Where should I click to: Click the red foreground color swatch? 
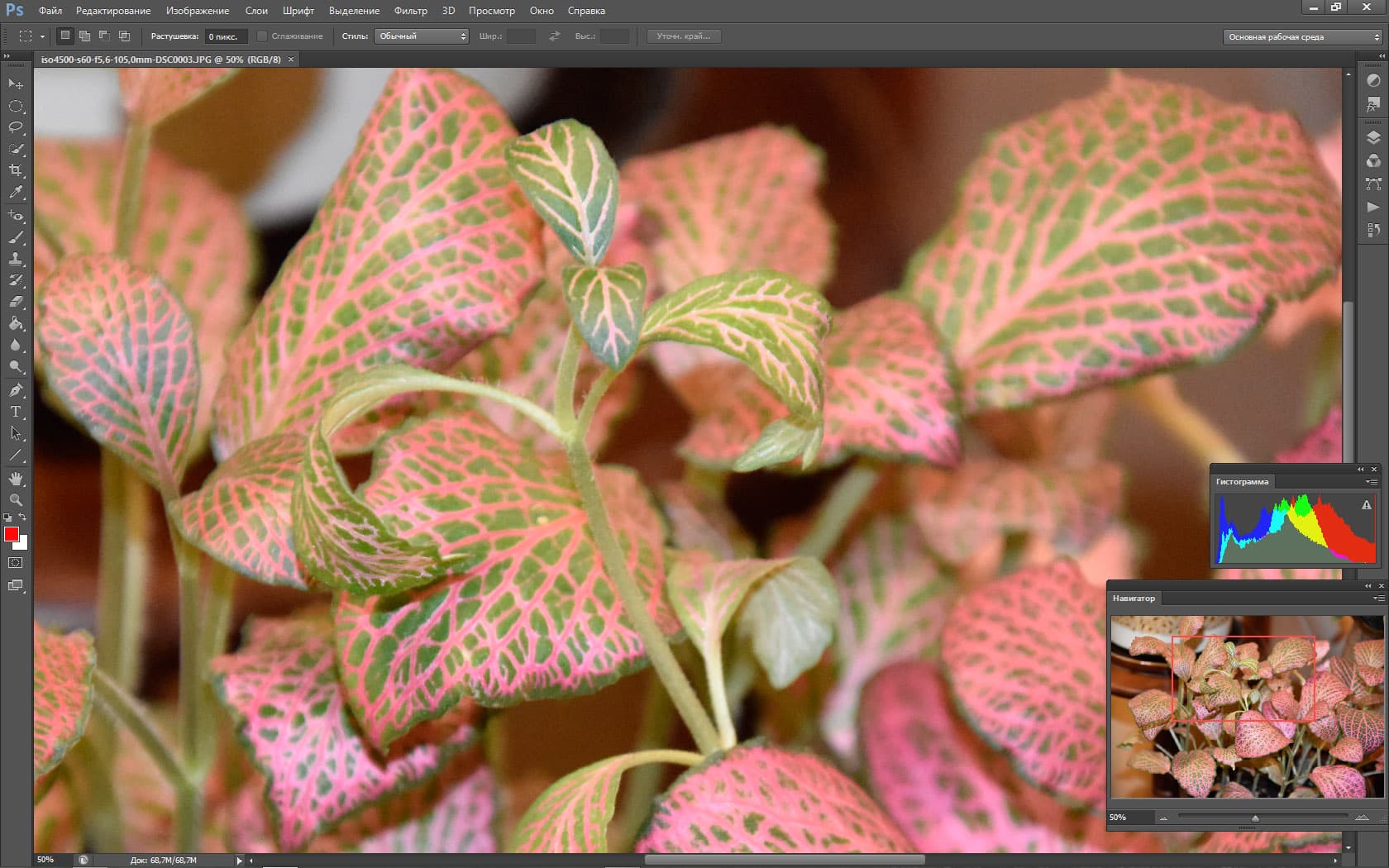(x=11, y=534)
